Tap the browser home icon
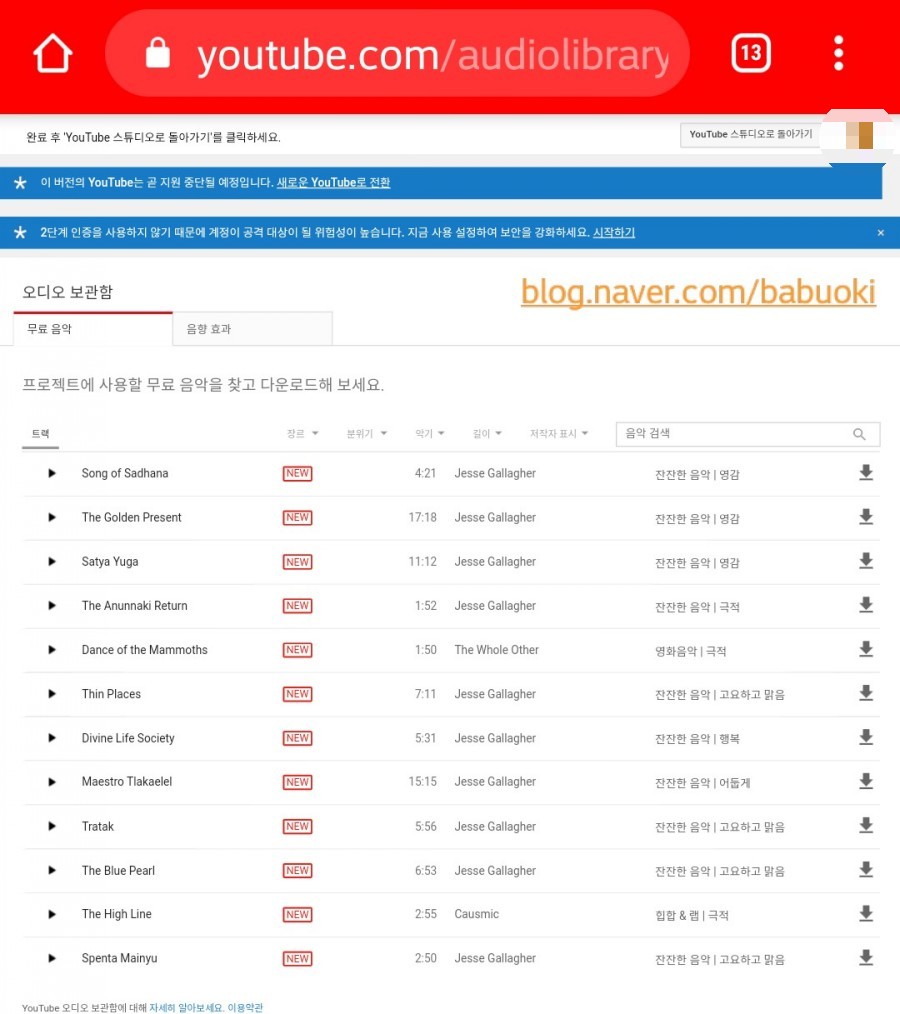This screenshot has width=900, height=1014. [52, 54]
